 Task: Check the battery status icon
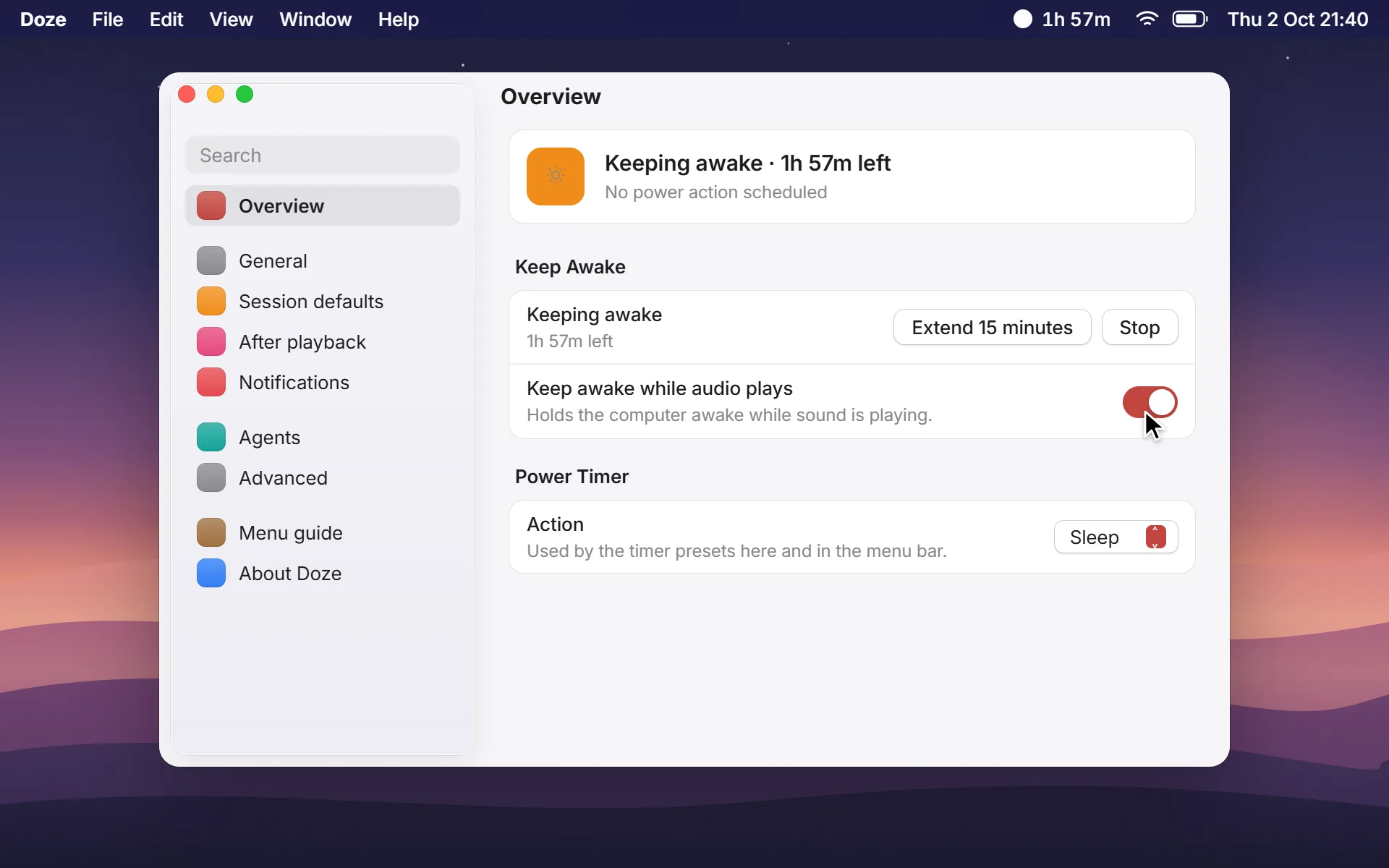1190,20
